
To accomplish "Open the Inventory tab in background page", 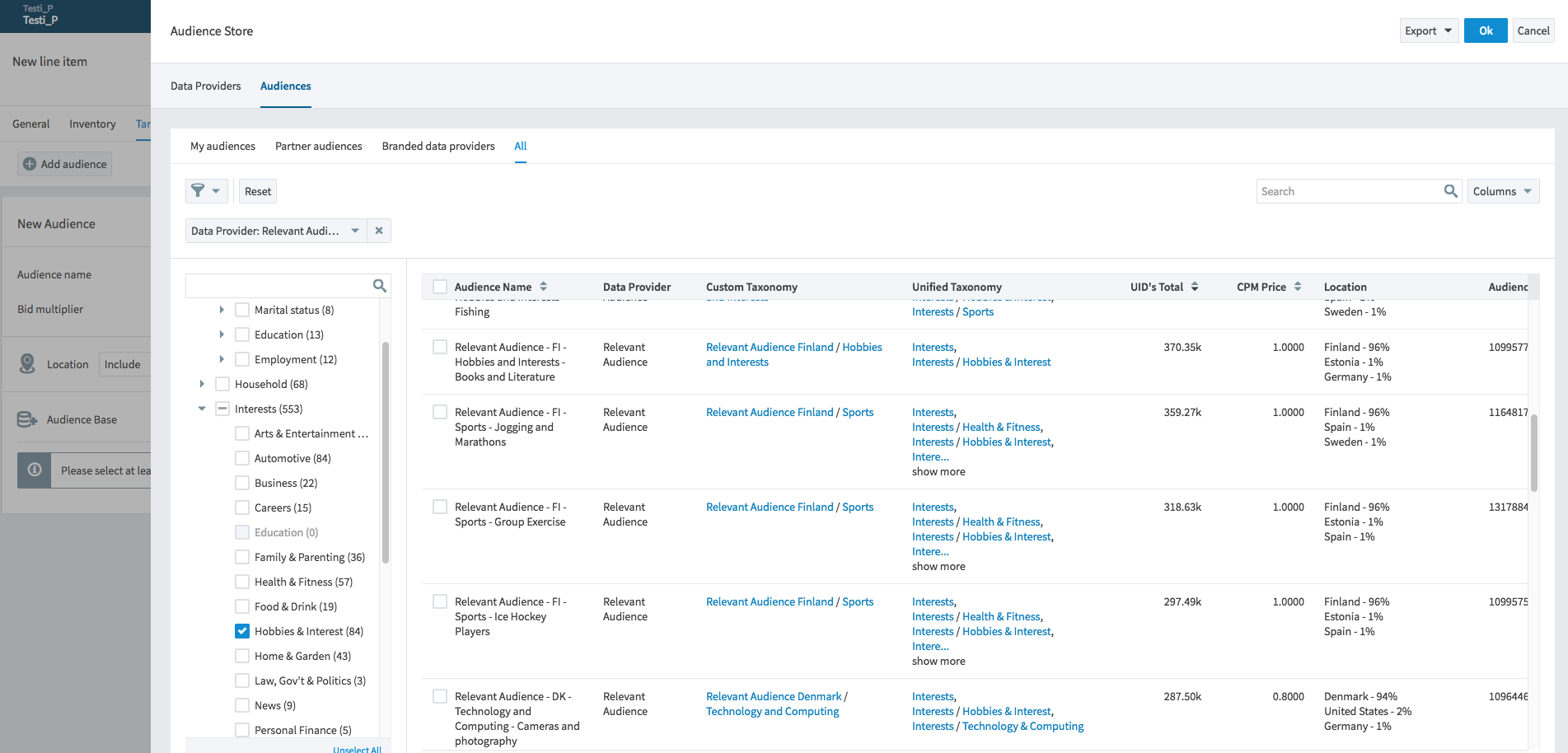I will 92,124.
